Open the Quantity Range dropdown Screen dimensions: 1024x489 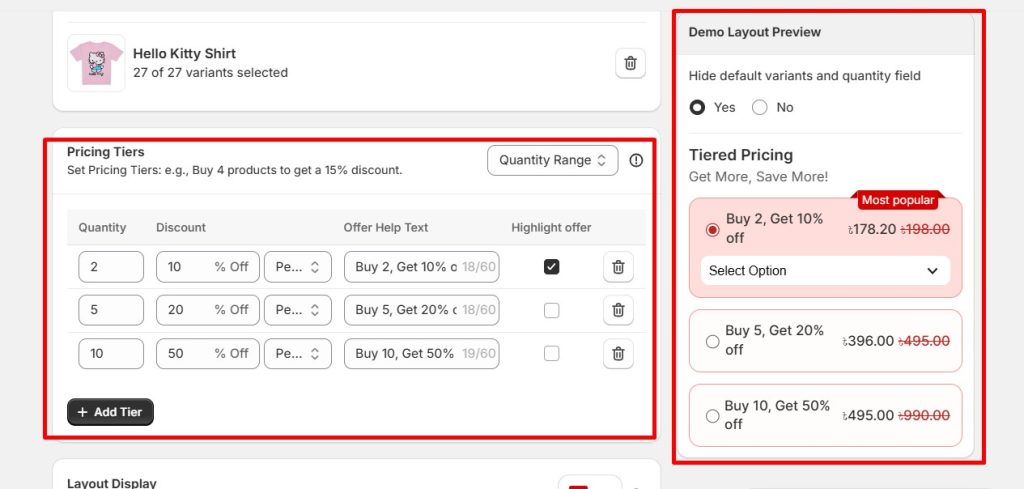point(552,160)
